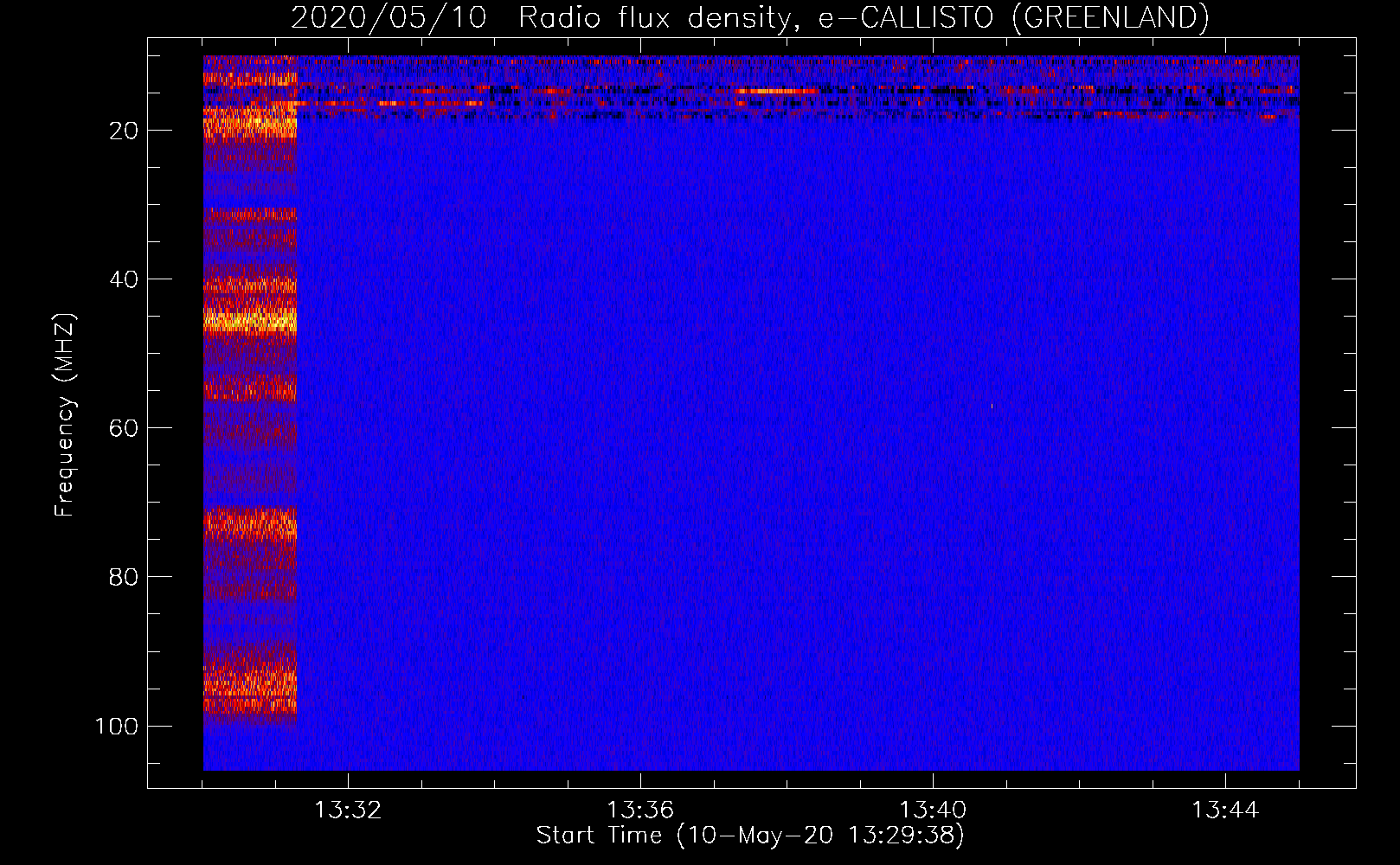Viewport: 1400px width, 865px height.
Task: Click the 20 MHz frequency tick label
Action: pyautogui.click(x=124, y=131)
